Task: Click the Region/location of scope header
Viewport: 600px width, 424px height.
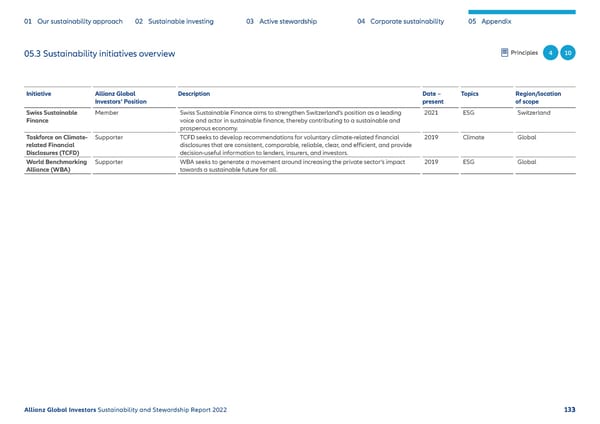Action: point(538,97)
